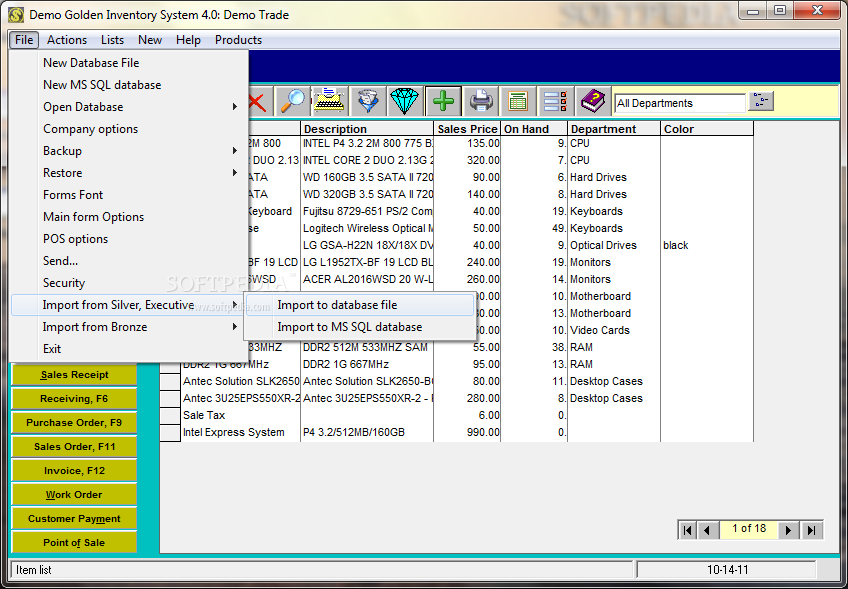The image size is (848, 589).
Task: Jump to last record with pager arrow
Action: [811, 530]
